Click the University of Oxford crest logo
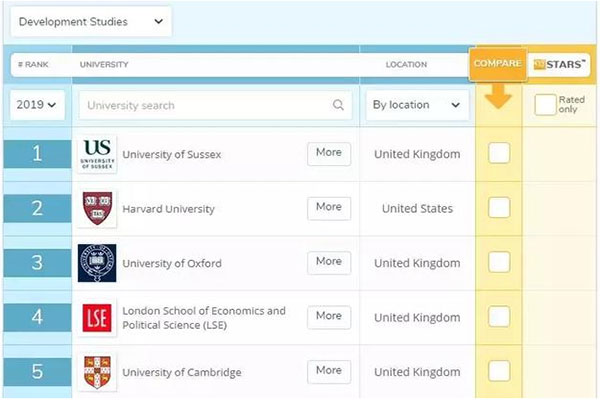Screen dimensions: 600x400 point(97,263)
